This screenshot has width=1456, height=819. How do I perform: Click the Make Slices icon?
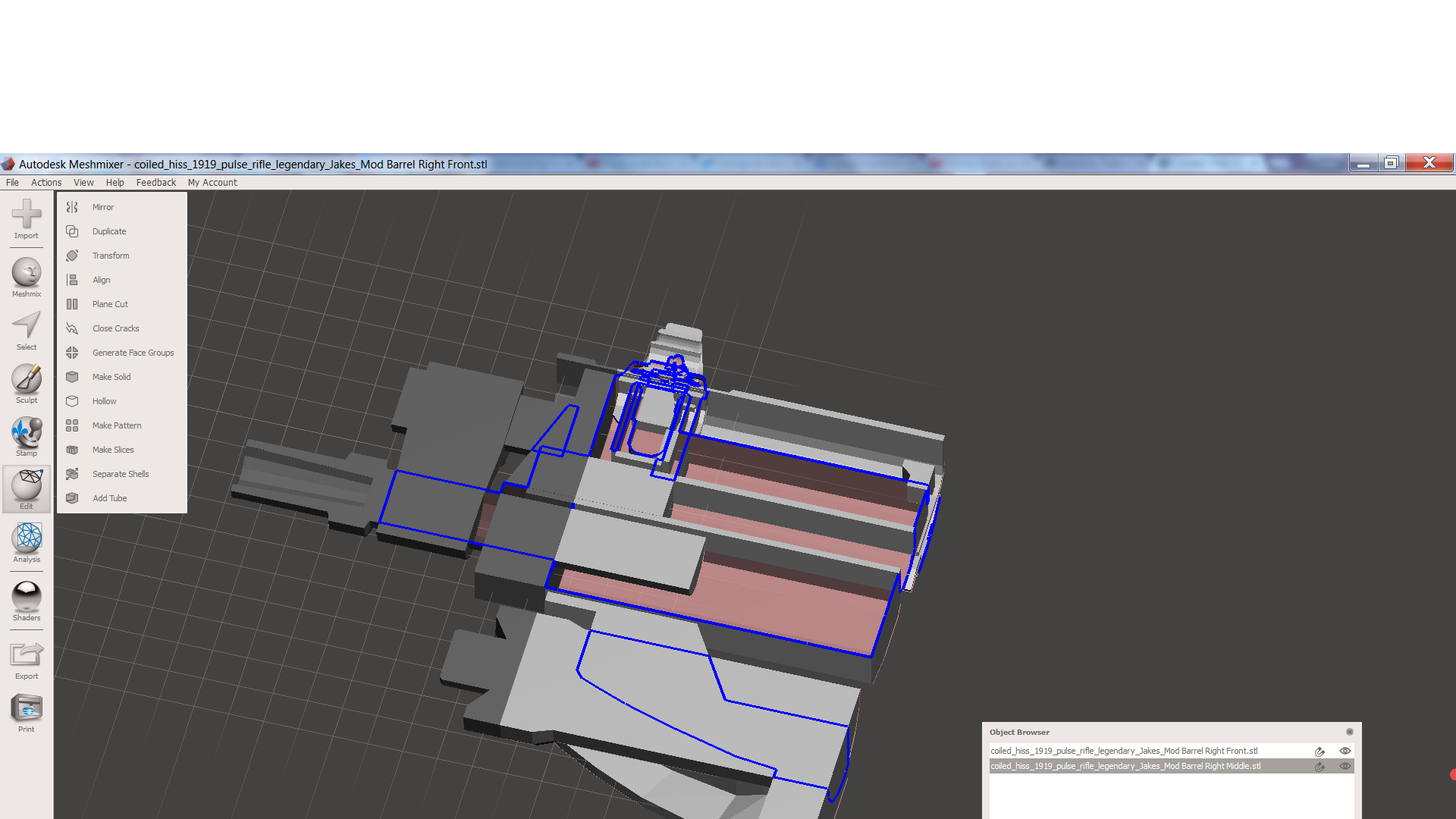(x=72, y=450)
